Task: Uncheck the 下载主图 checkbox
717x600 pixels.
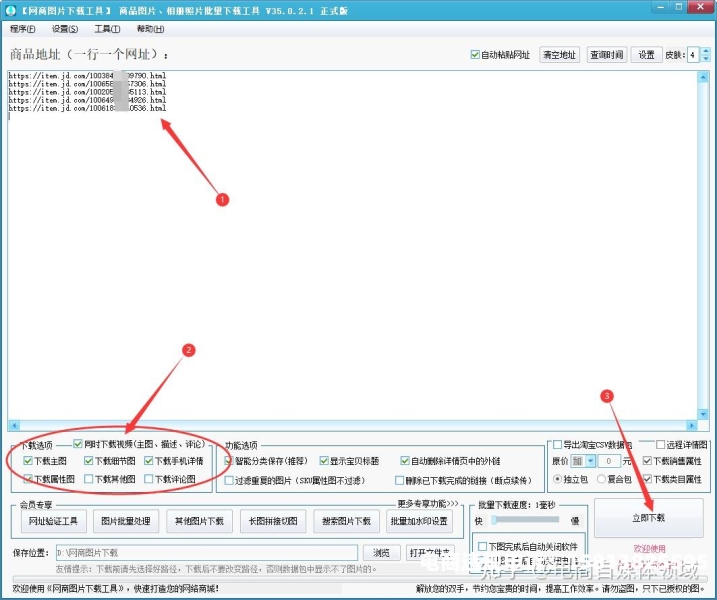Action: [x=28, y=461]
